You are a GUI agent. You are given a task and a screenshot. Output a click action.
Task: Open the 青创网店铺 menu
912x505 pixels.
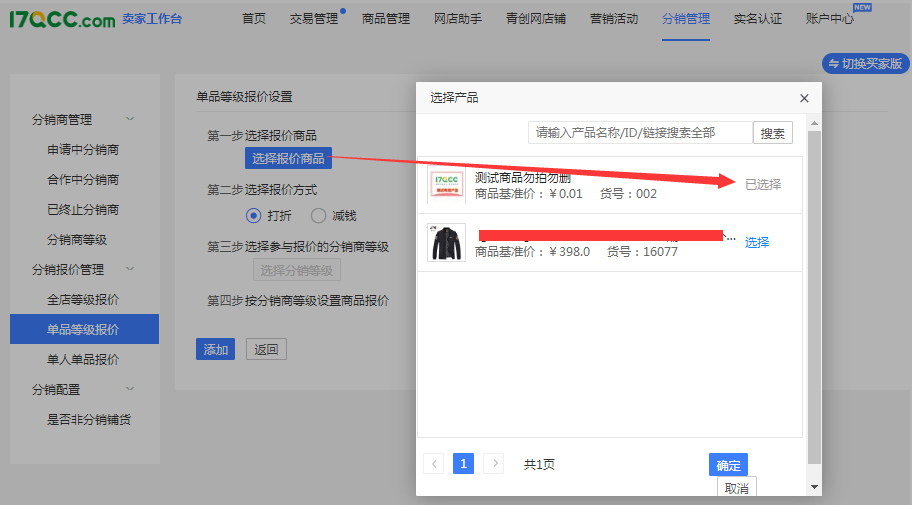(536, 19)
